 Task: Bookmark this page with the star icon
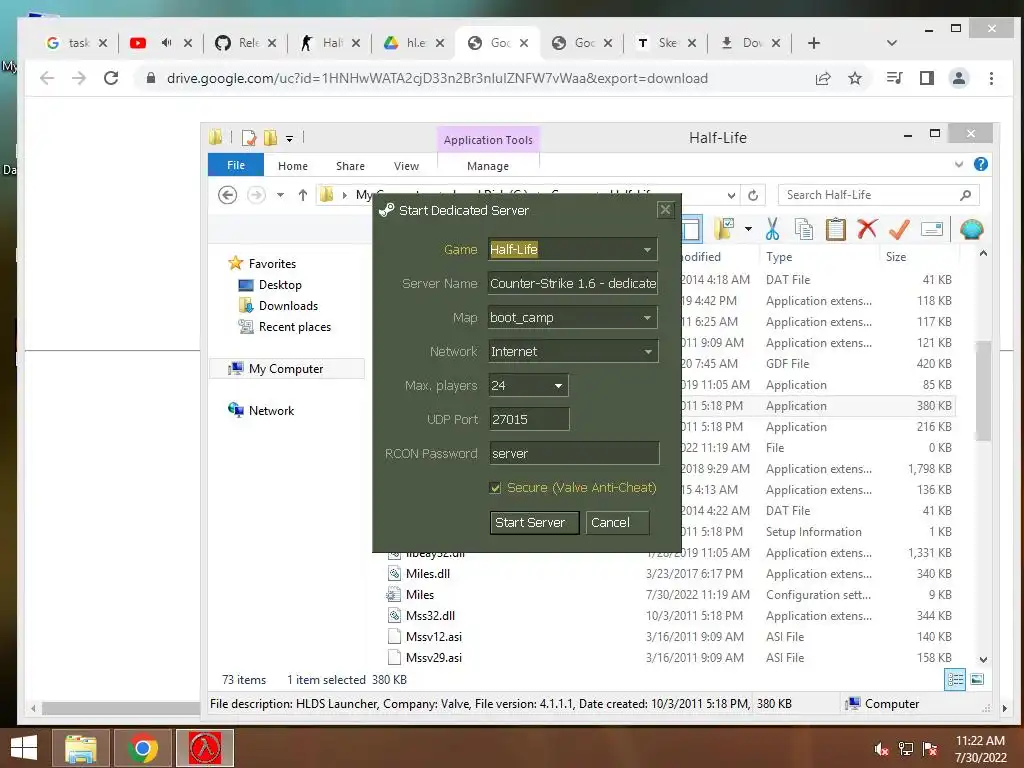click(x=855, y=78)
